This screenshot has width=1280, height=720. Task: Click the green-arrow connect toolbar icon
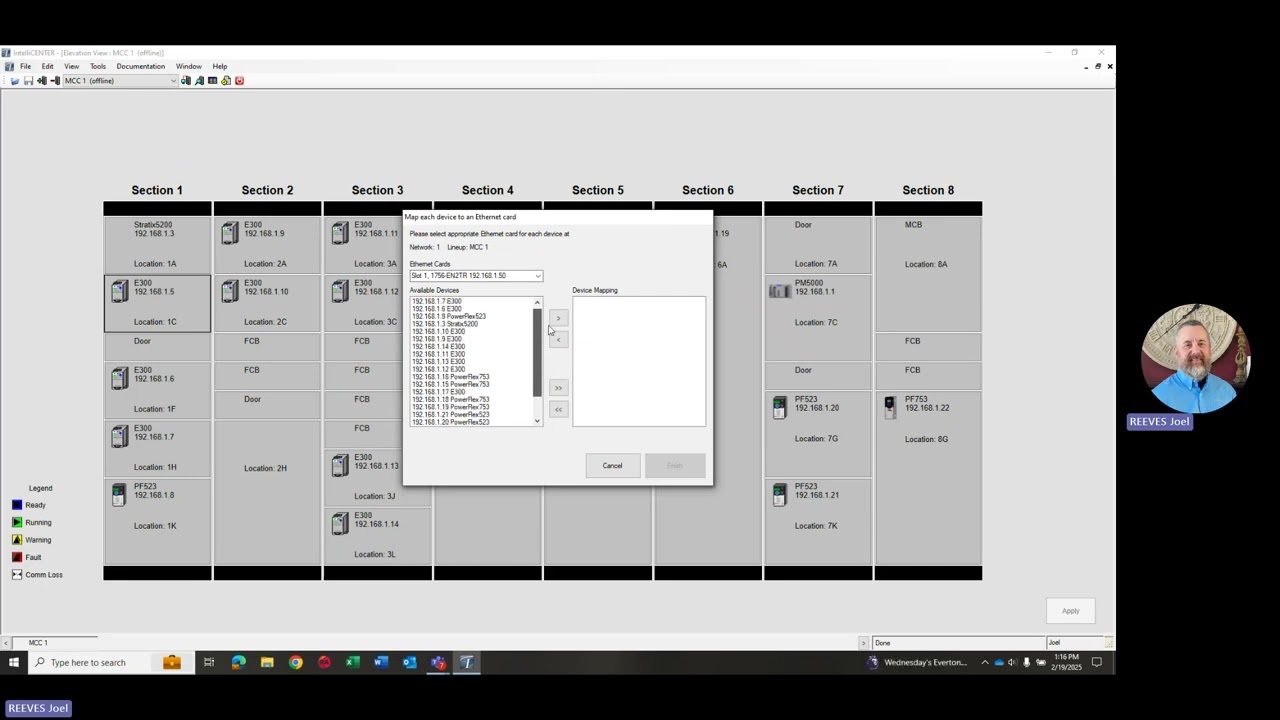42,81
